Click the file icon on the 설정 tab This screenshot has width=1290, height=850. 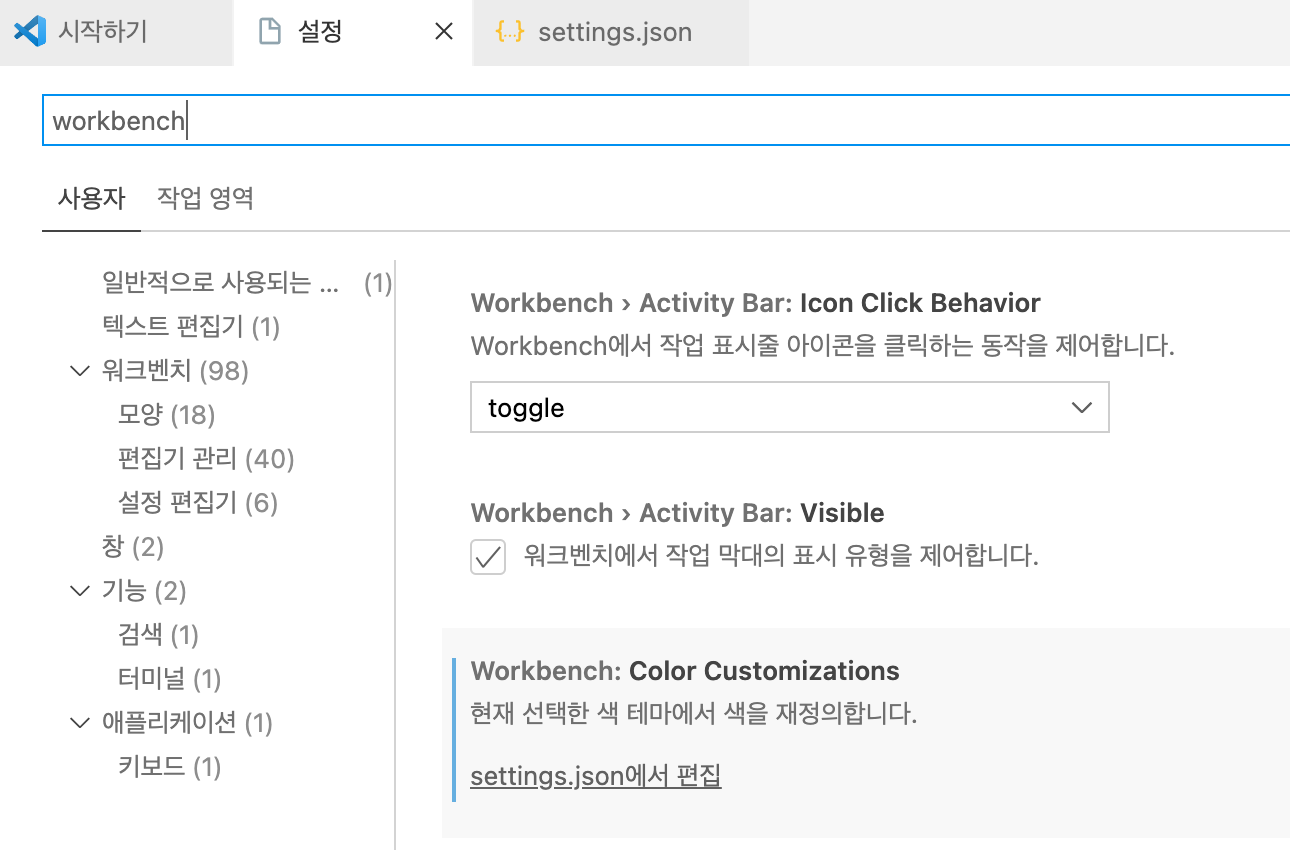click(x=269, y=32)
